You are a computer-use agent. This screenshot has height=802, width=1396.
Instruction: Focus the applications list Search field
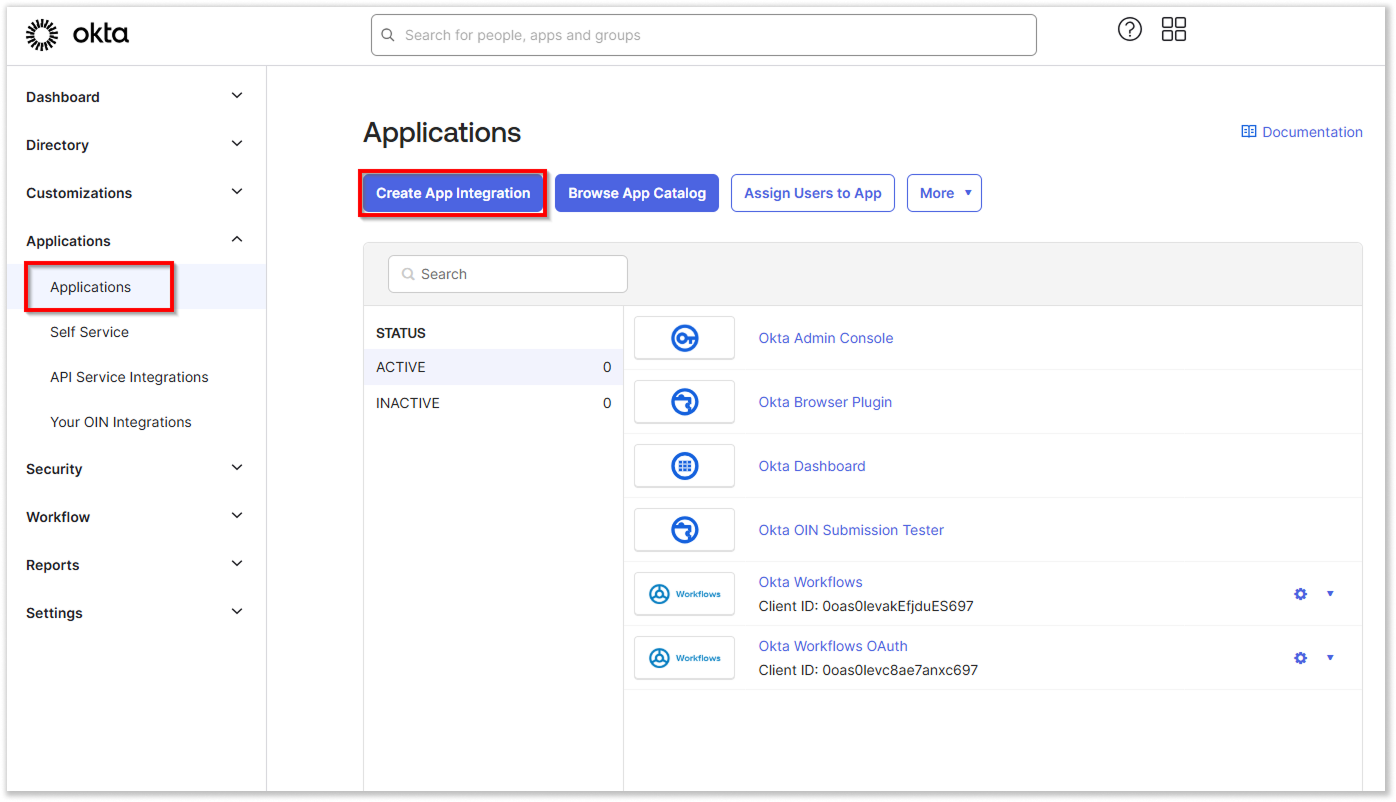pyautogui.click(x=508, y=274)
